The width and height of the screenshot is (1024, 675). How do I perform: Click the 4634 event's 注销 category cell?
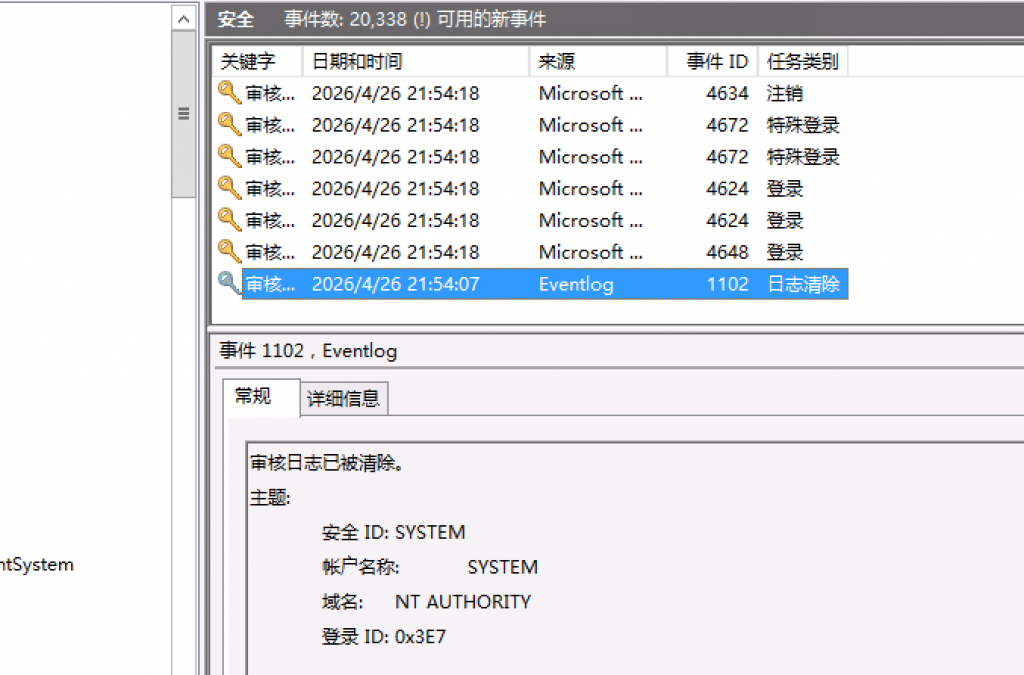coord(784,93)
